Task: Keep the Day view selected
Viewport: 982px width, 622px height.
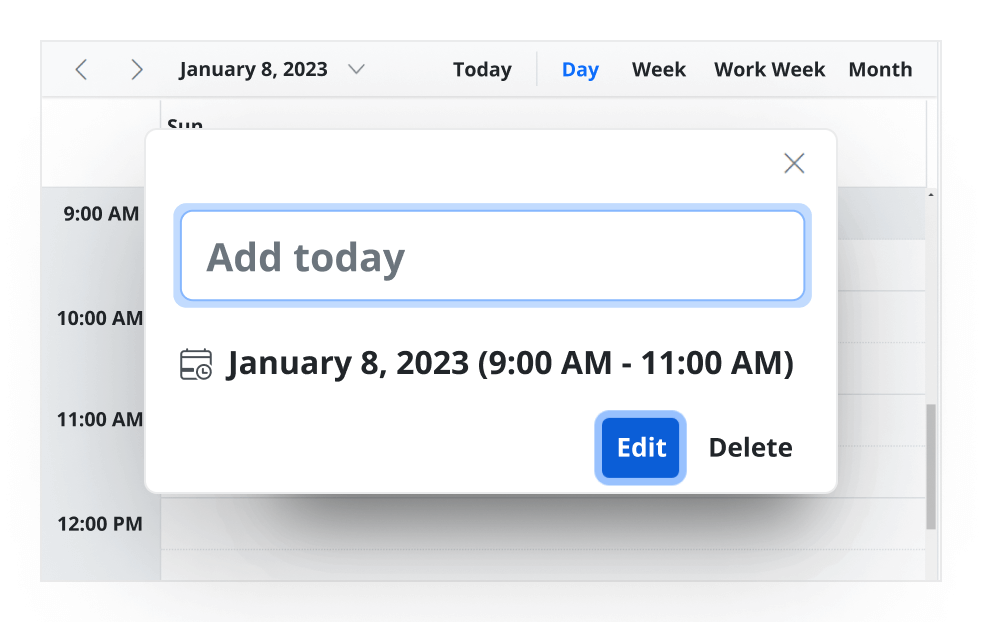Action: pos(580,69)
